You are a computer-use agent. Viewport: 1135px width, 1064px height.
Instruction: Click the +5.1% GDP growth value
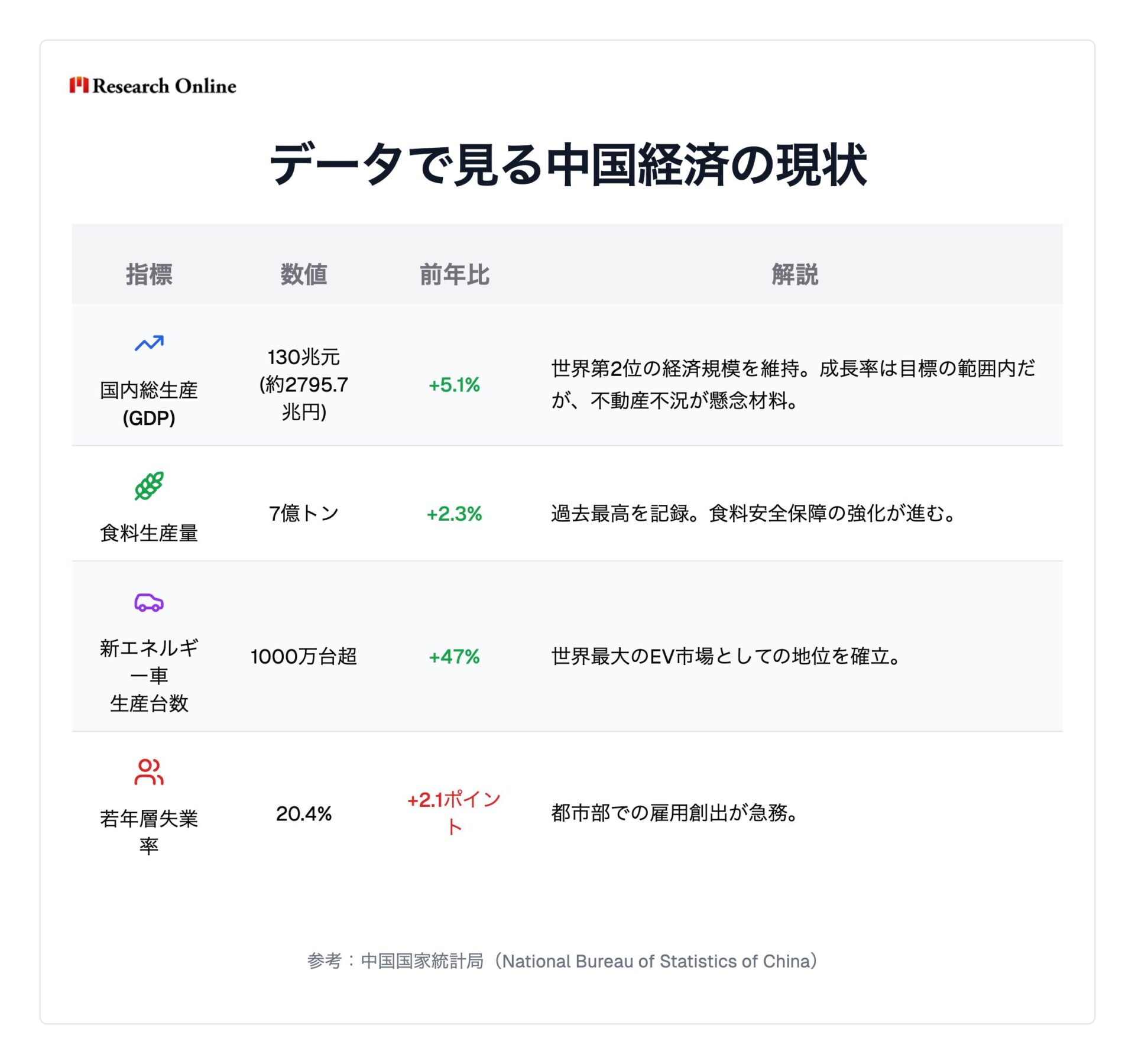point(454,385)
